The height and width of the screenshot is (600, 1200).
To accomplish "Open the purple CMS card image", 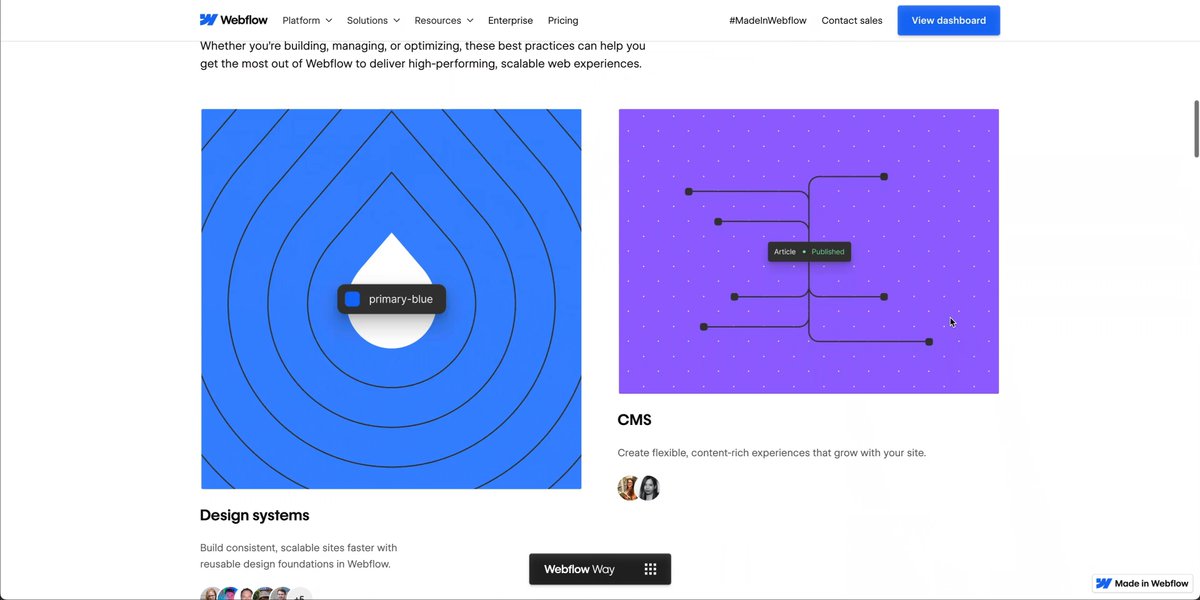I will (x=808, y=251).
